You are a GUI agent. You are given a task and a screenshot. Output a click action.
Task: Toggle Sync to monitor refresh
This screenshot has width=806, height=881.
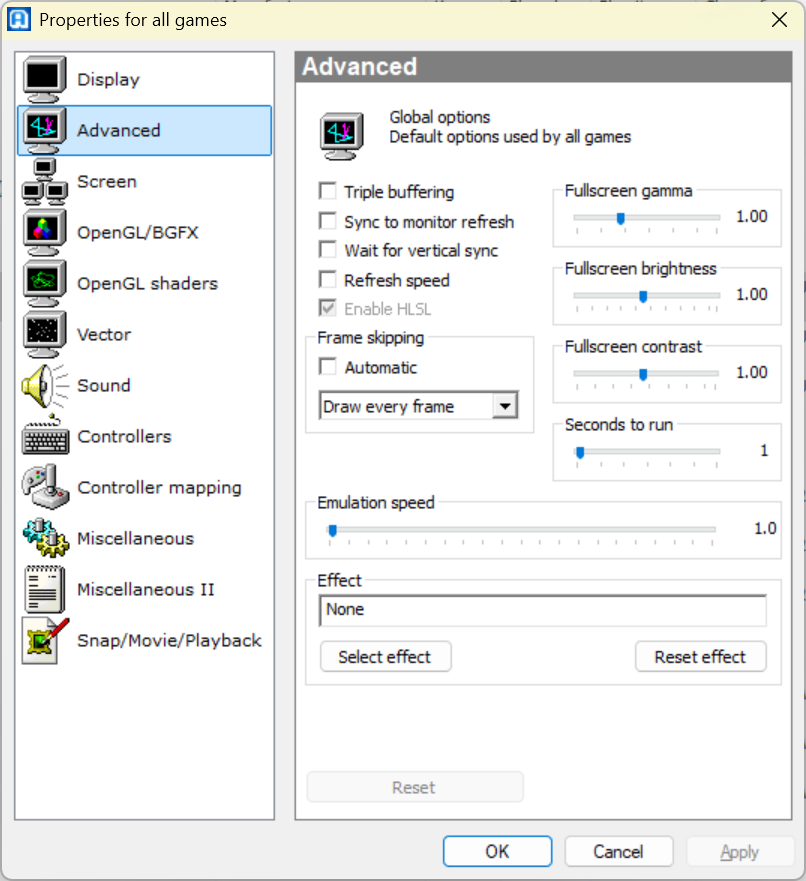(x=327, y=221)
